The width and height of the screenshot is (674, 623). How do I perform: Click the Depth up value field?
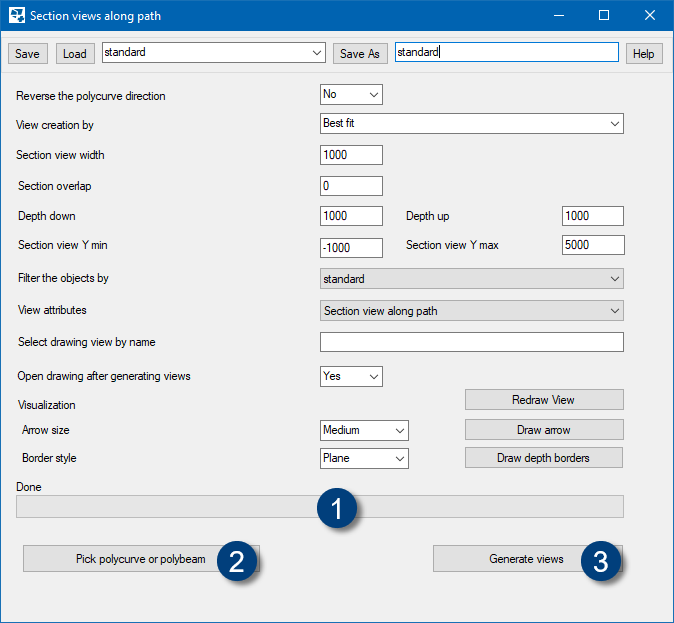592,216
